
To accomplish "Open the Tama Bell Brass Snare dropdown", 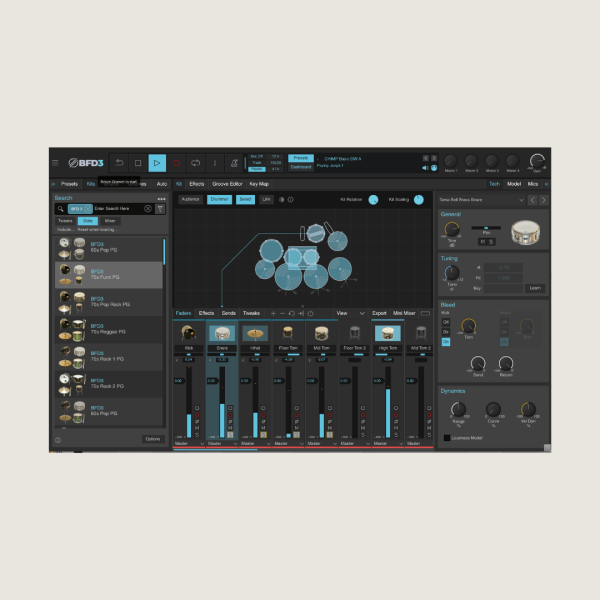I will pyautogui.click(x=481, y=200).
